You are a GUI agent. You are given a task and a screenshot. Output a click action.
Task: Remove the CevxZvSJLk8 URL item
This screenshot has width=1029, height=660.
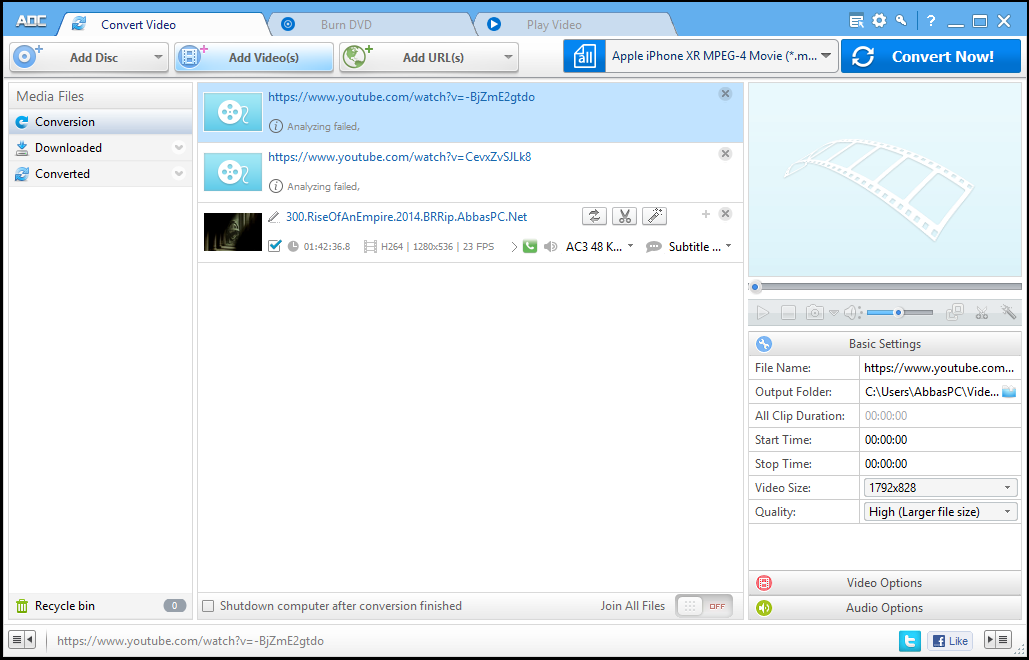click(725, 154)
